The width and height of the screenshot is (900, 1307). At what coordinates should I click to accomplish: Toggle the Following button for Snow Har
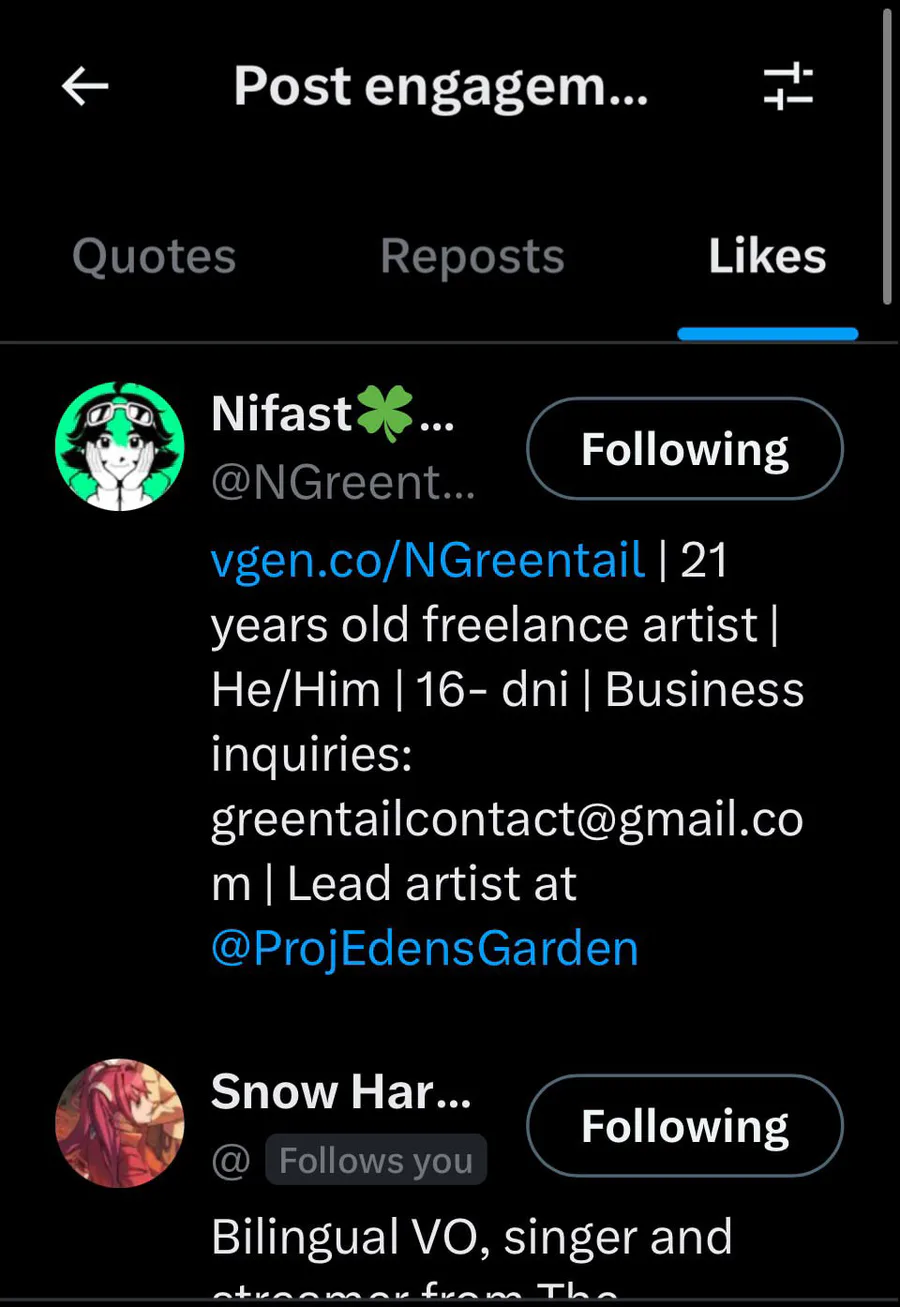pos(685,1126)
